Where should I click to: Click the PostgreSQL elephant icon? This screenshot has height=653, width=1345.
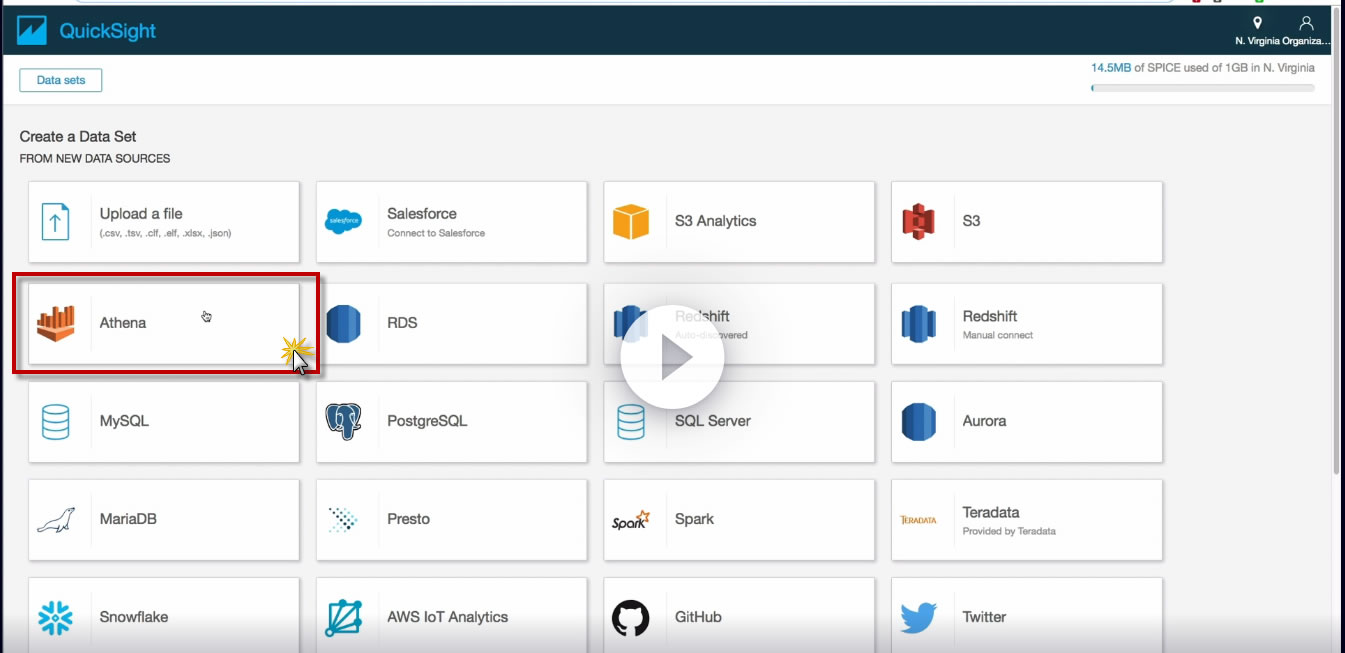344,421
